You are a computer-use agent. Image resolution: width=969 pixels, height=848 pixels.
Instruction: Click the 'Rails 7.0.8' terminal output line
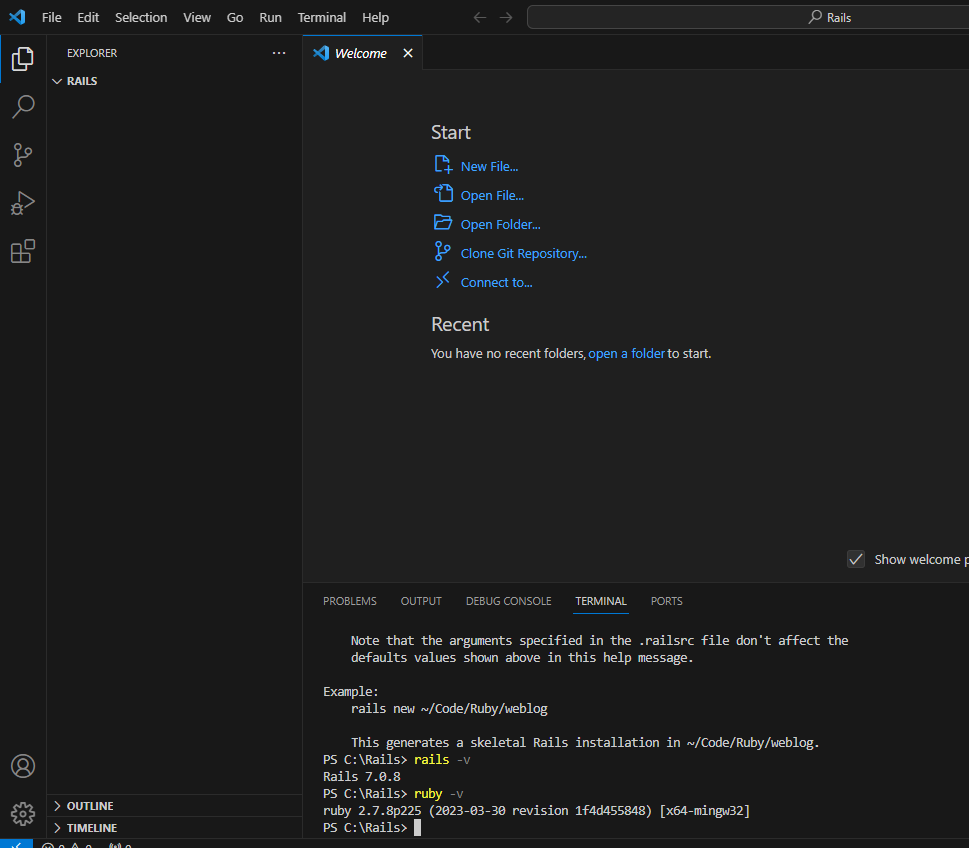click(362, 776)
